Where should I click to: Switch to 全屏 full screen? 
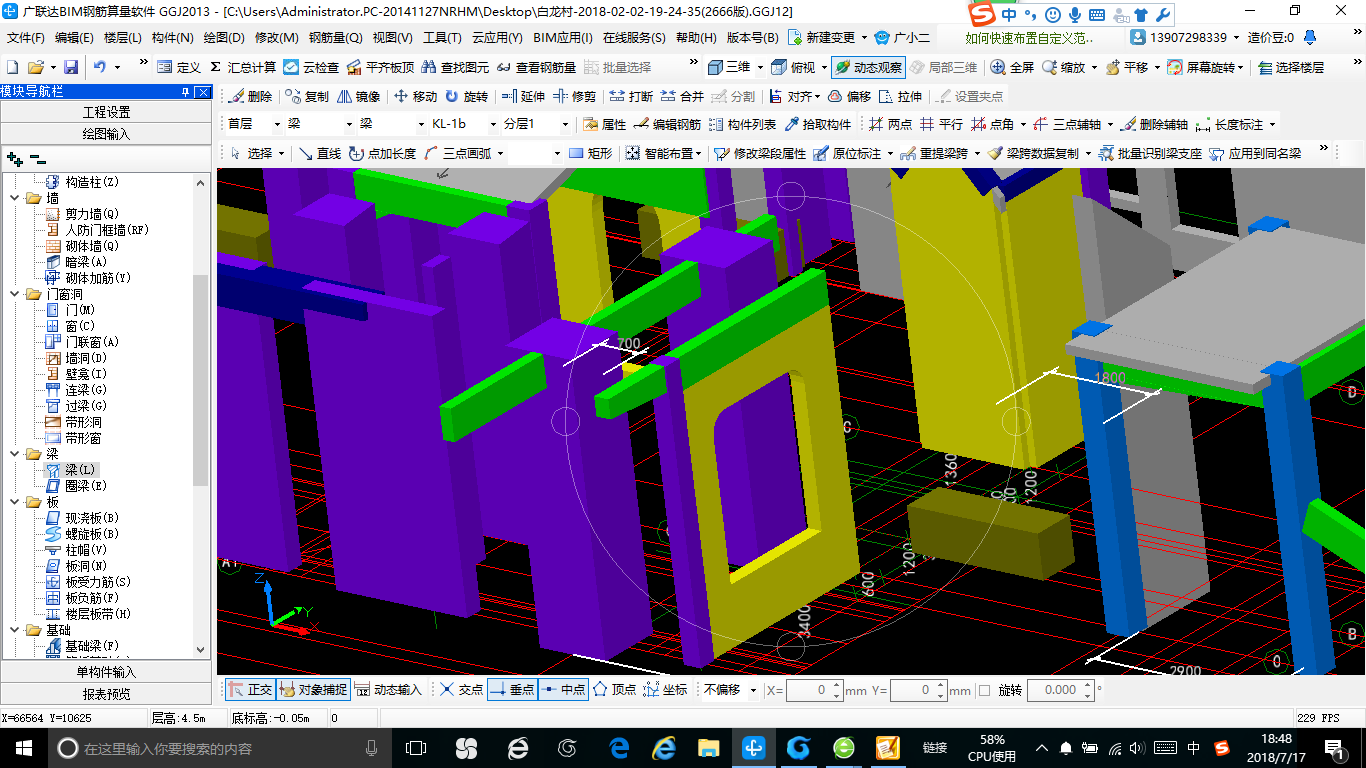coord(1012,67)
